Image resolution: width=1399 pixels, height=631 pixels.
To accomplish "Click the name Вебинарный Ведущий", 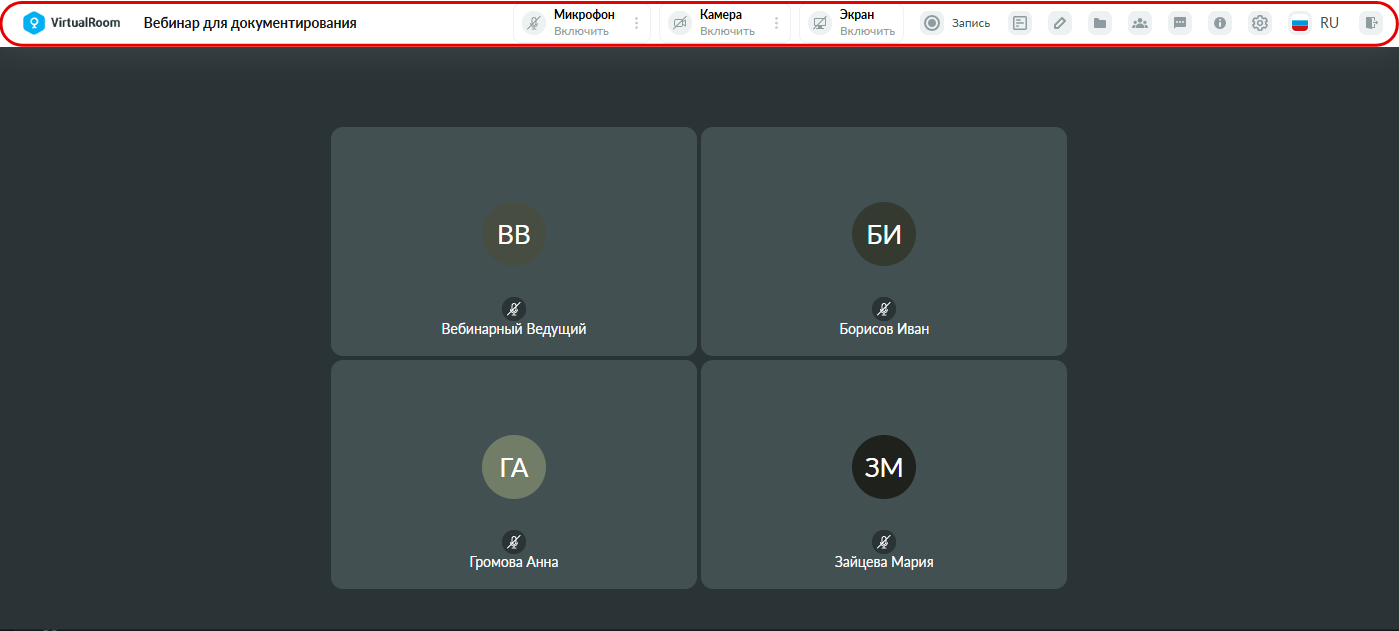I will coord(514,329).
